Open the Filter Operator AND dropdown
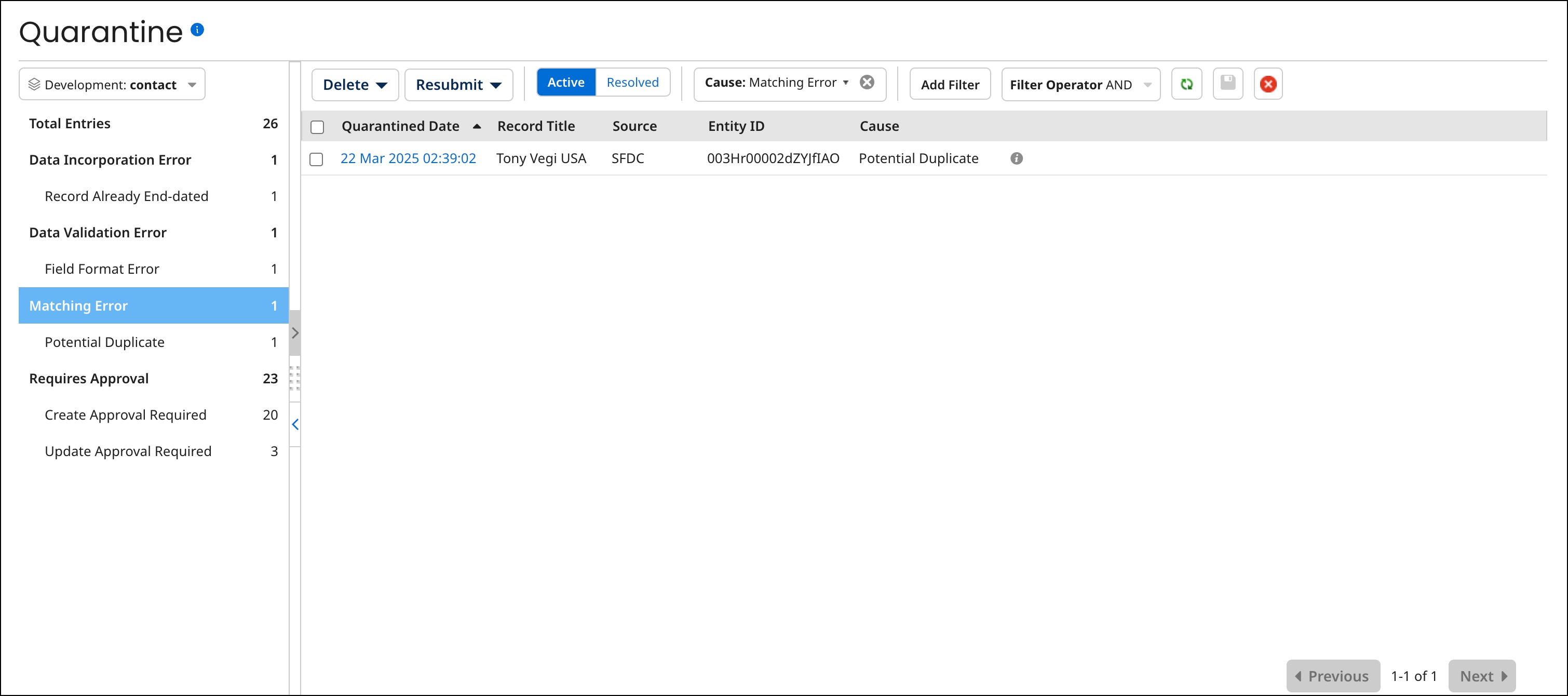Screen dimensions: 1568x696 [1080, 84]
